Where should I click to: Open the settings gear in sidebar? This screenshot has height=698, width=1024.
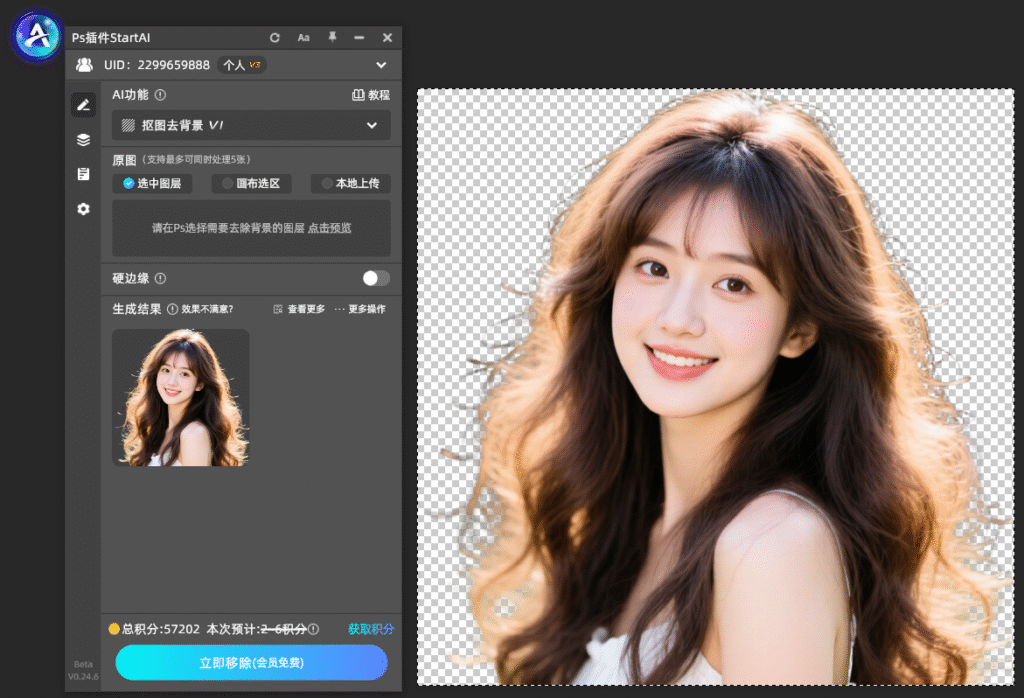[x=84, y=209]
